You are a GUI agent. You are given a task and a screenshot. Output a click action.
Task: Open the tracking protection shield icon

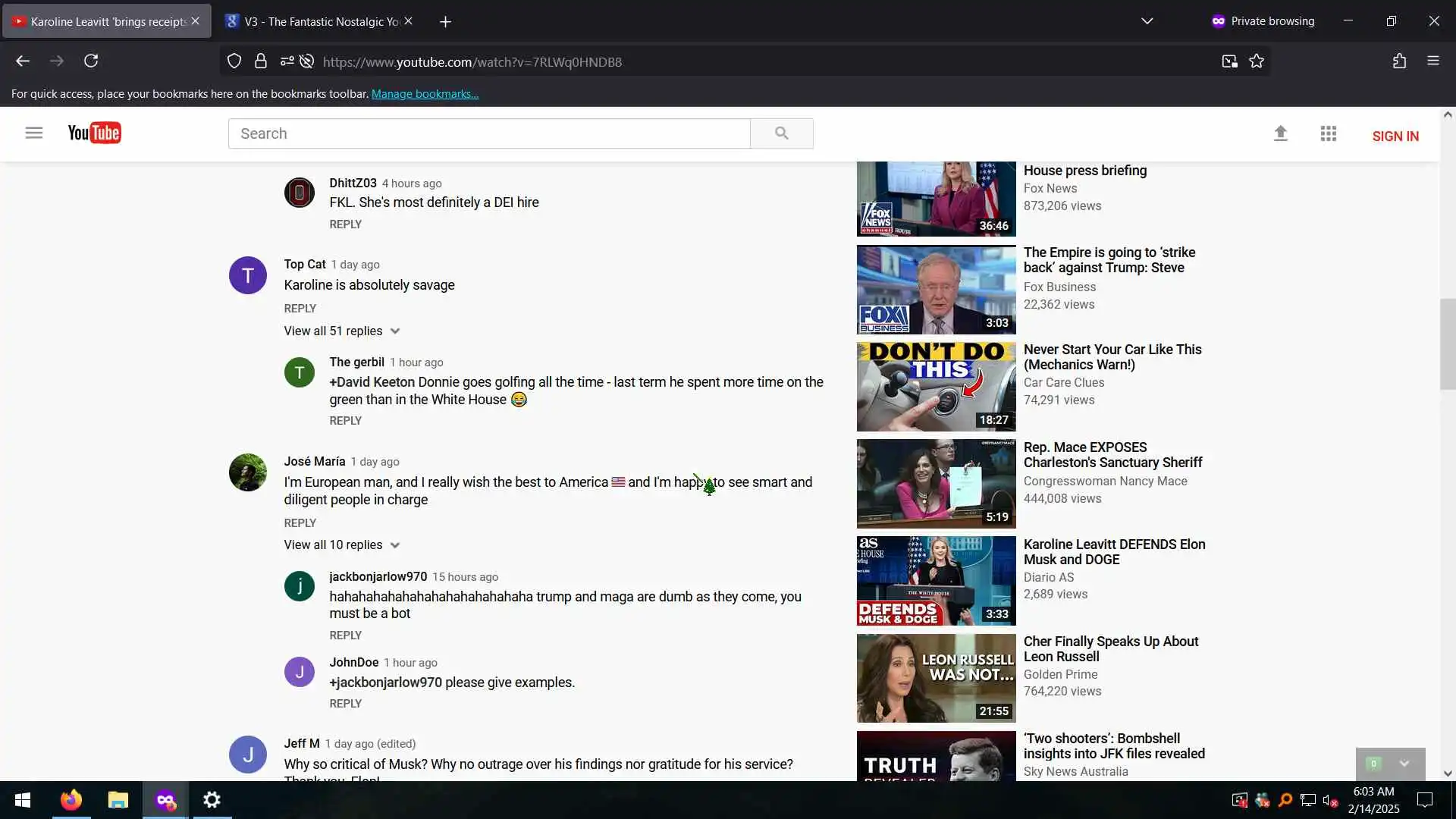click(234, 61)
